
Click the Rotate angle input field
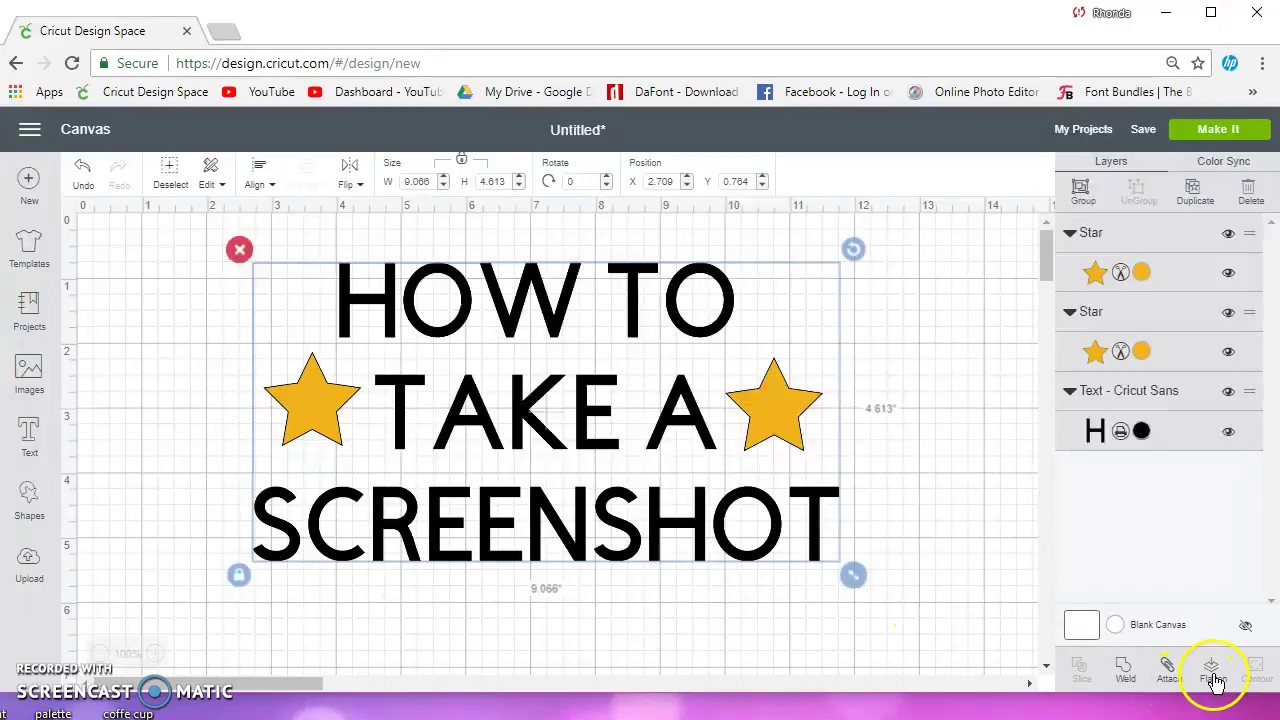tap(580, 181)
